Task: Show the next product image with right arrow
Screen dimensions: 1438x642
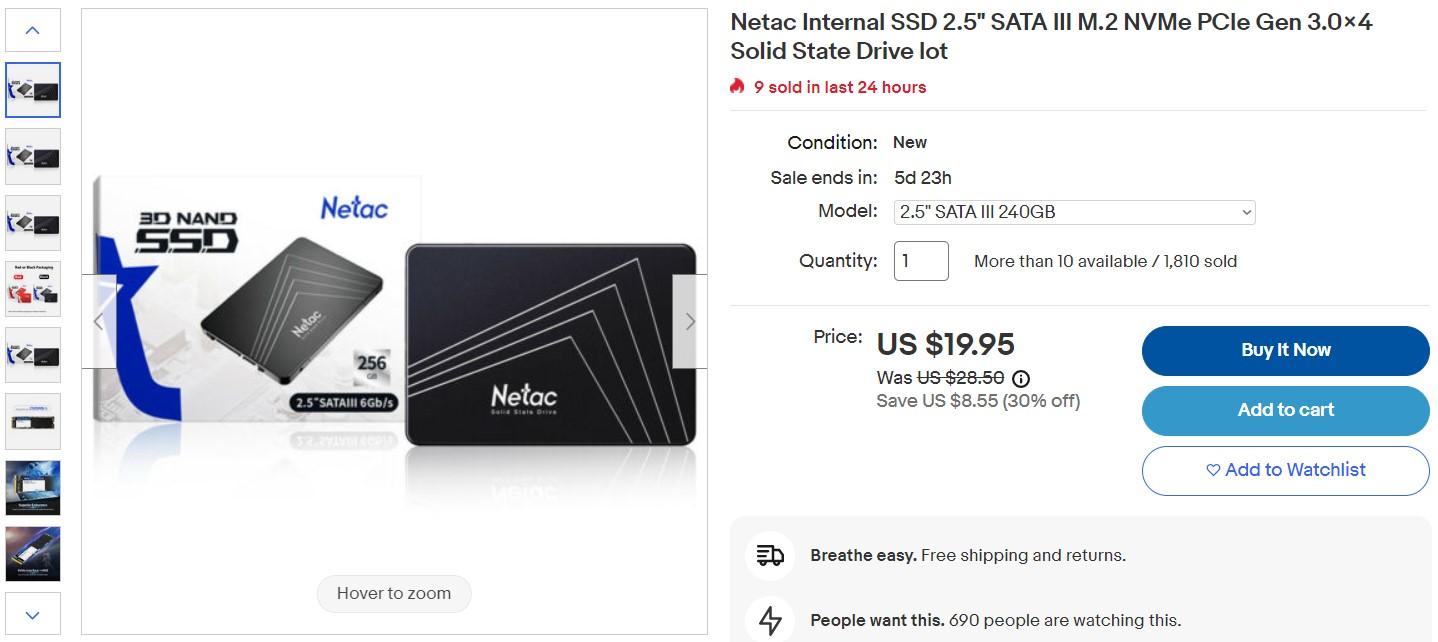Action: coord(689,321)
